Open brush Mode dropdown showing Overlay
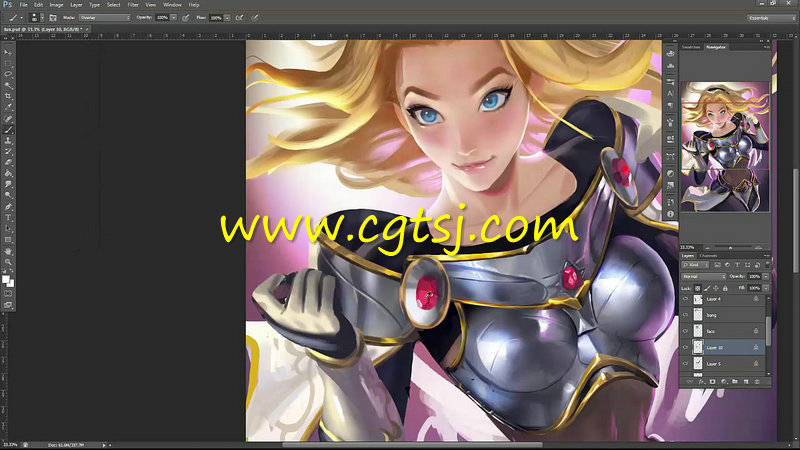 [105, 17]
